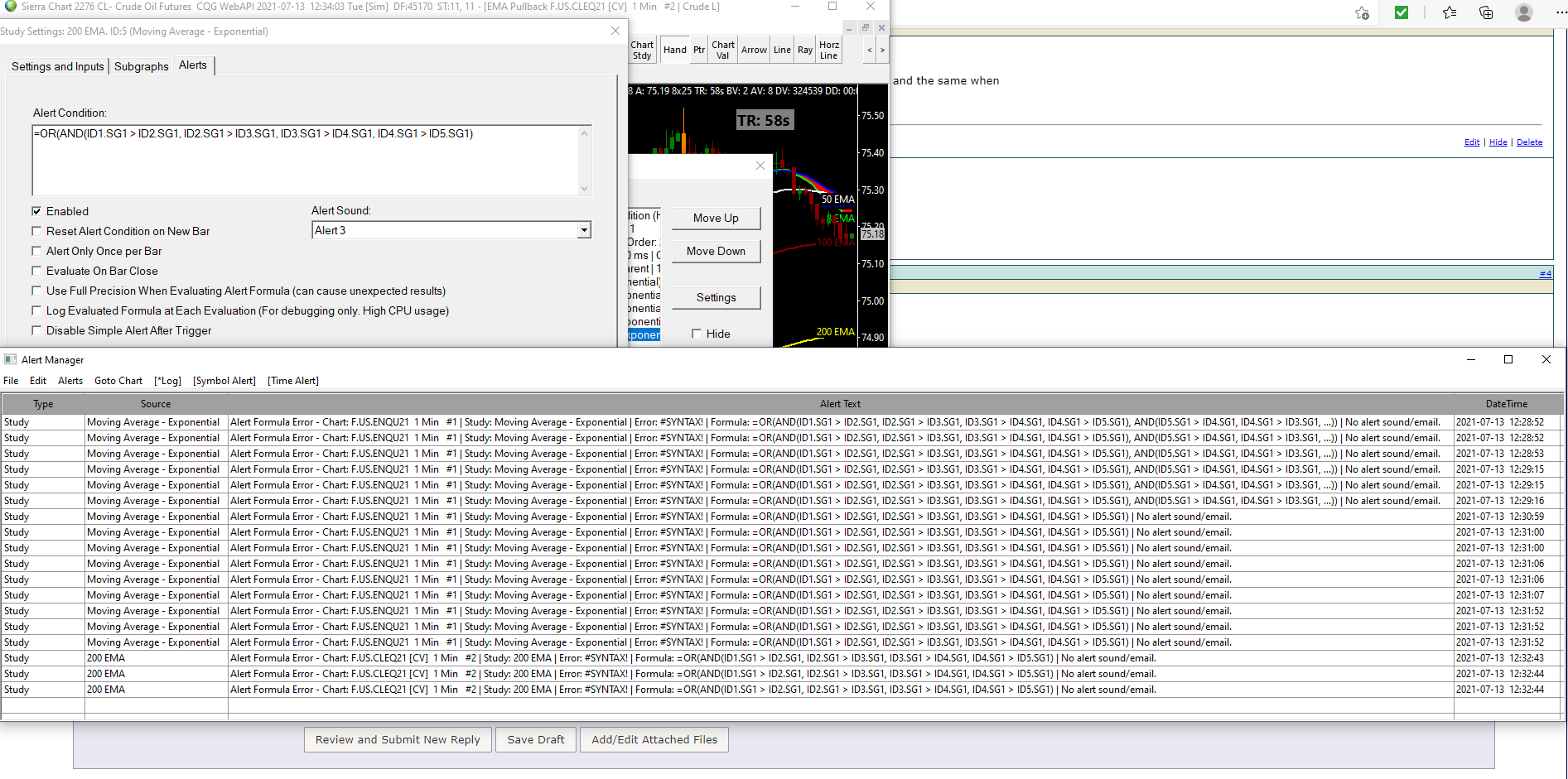Select the Ray drawing tool
Image resolution: width=1568 pixels, height=779 pixels.
805,50
